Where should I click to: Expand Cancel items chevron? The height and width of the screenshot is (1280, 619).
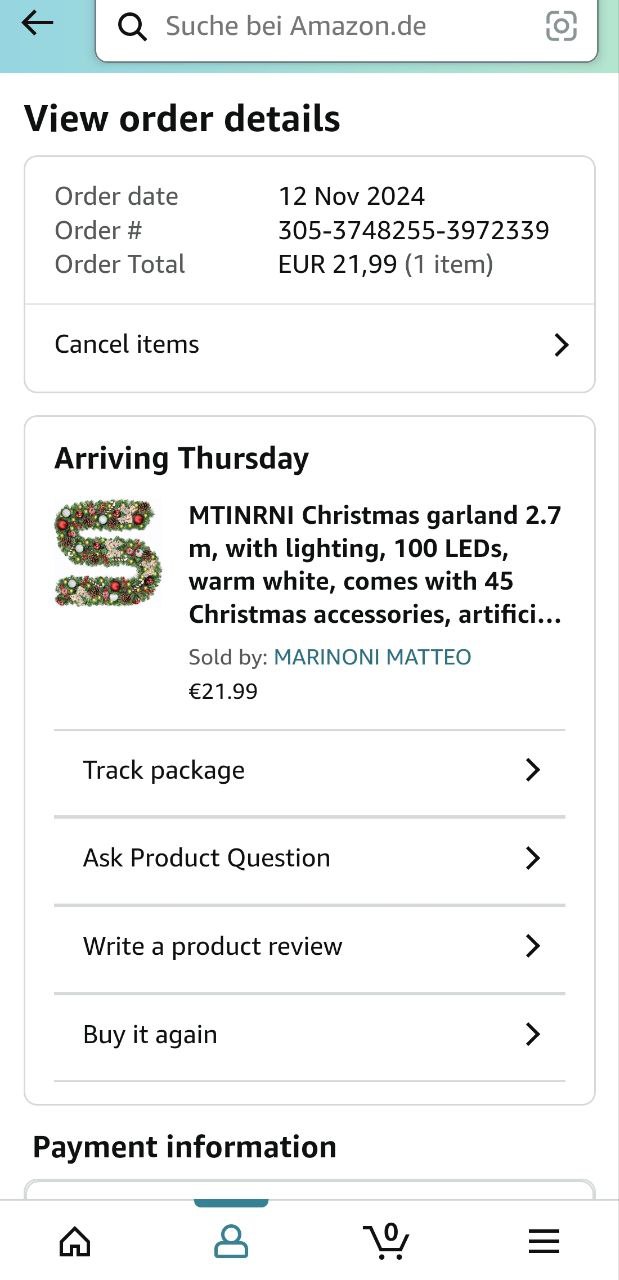pyautogui.click(x=561, y=345)
